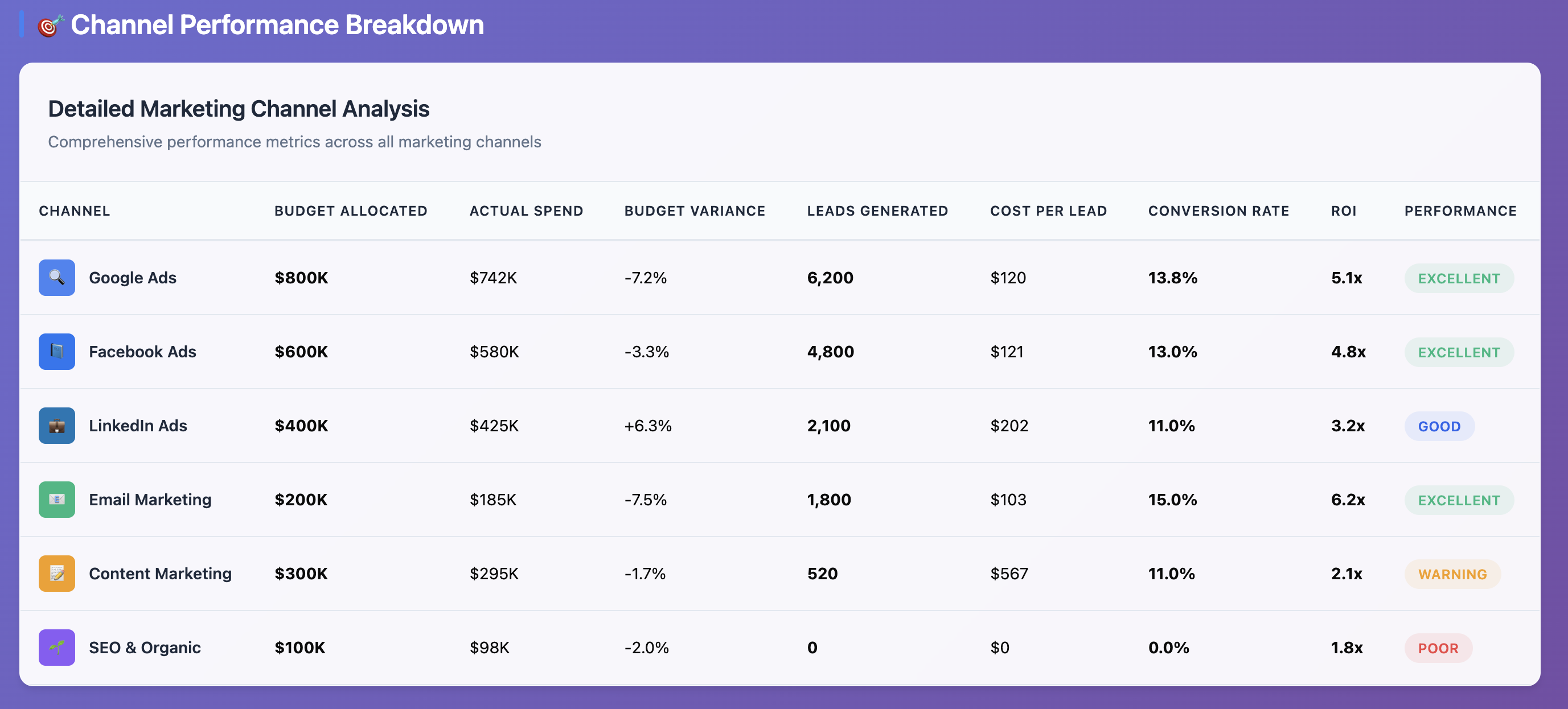Click the $580K actual spend value
The width and height of the screenshot is (1568, 709).
click(x=494, y=352)
